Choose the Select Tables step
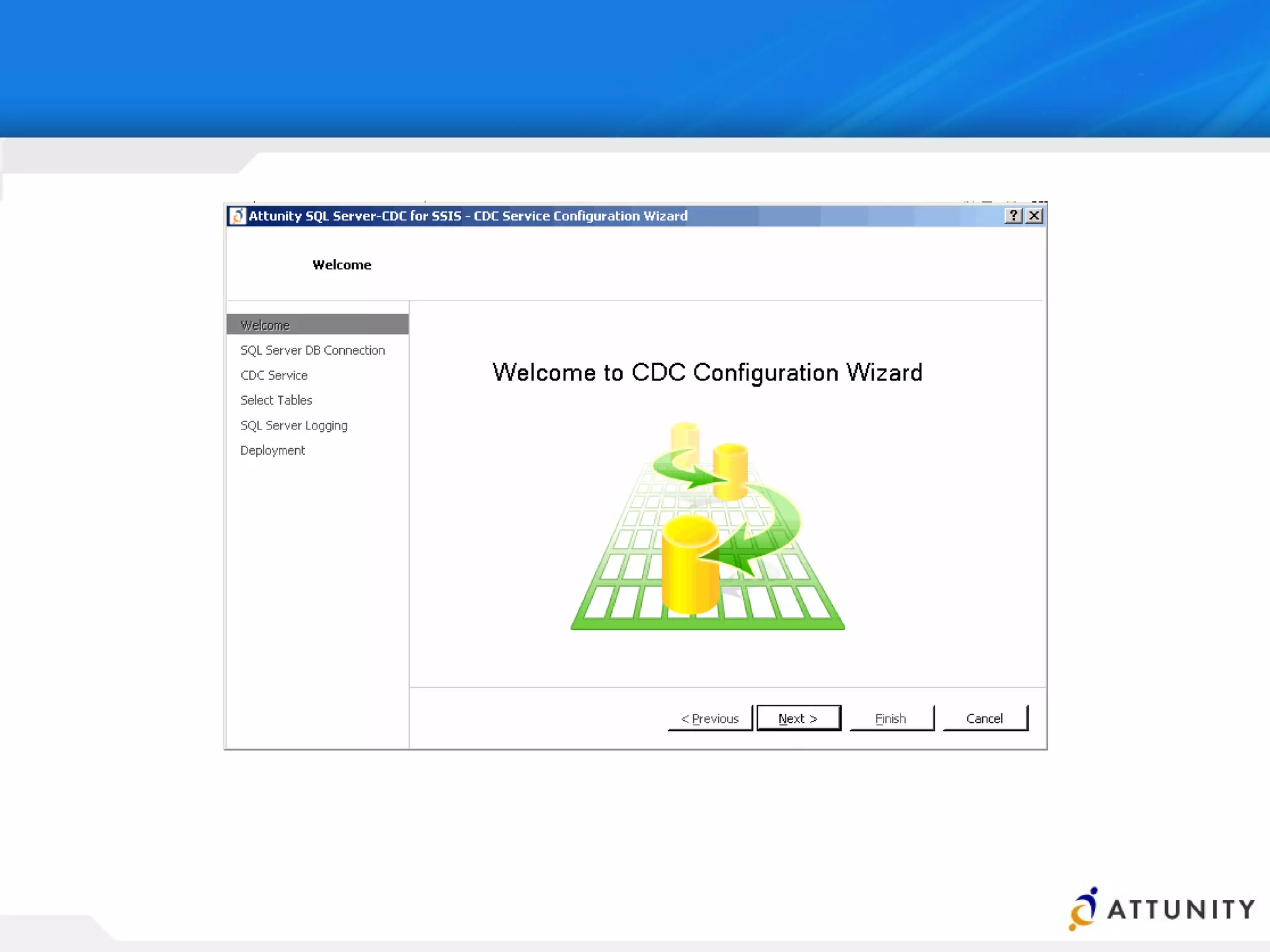 (276, 400)
